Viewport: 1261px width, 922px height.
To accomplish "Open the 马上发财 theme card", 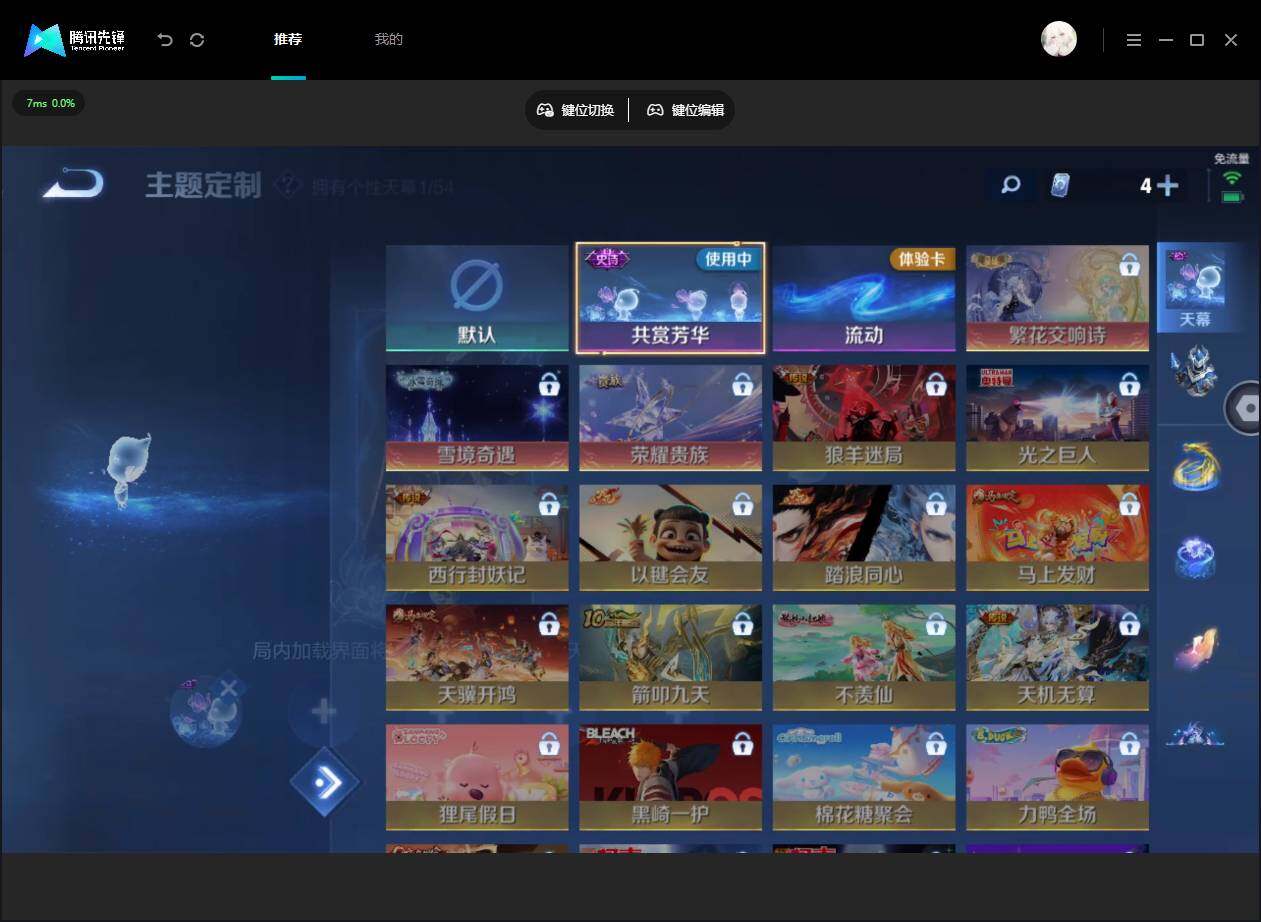I will click(1057, 538).
